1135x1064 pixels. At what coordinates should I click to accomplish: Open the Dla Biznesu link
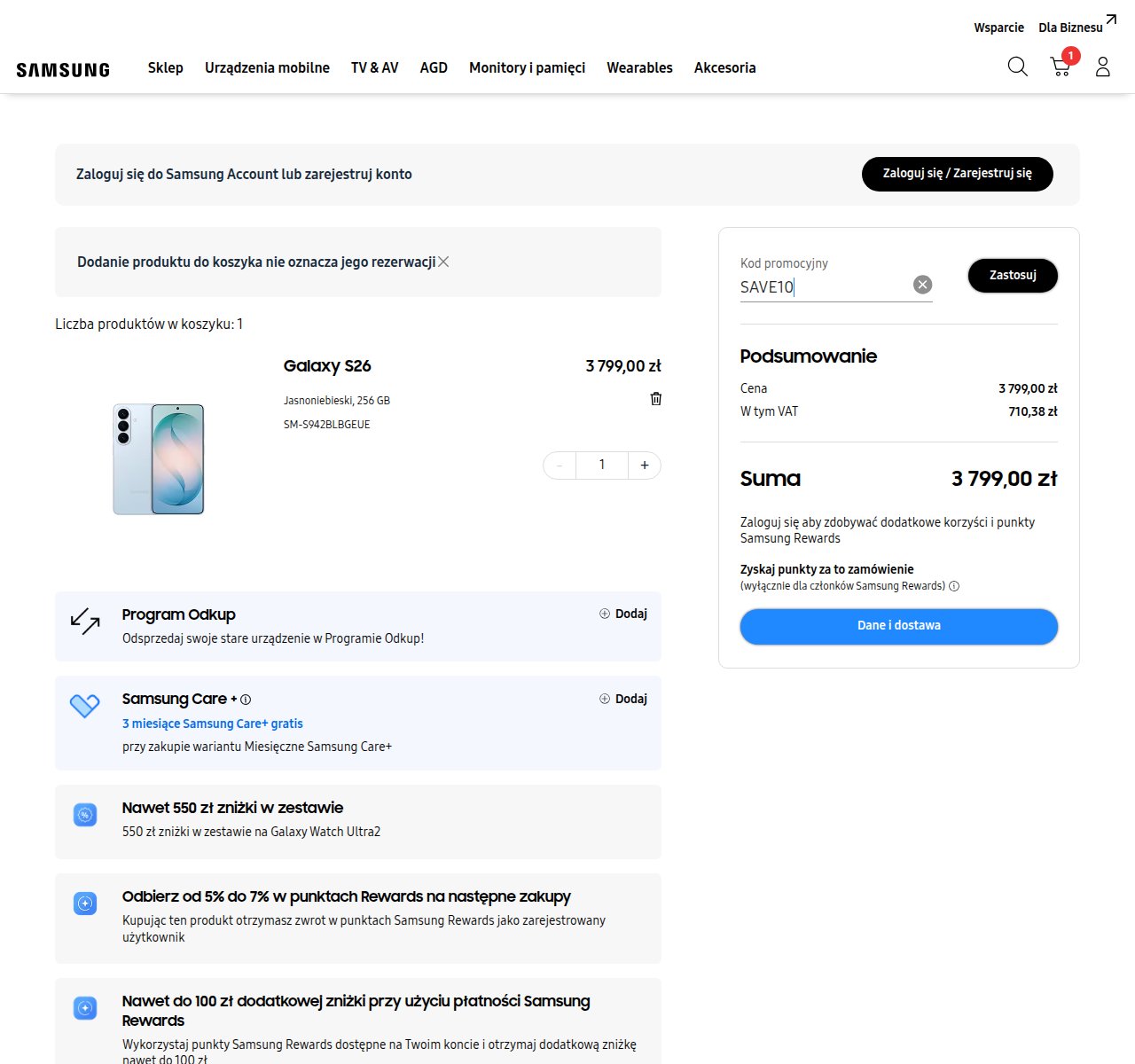pos(1076,26)
